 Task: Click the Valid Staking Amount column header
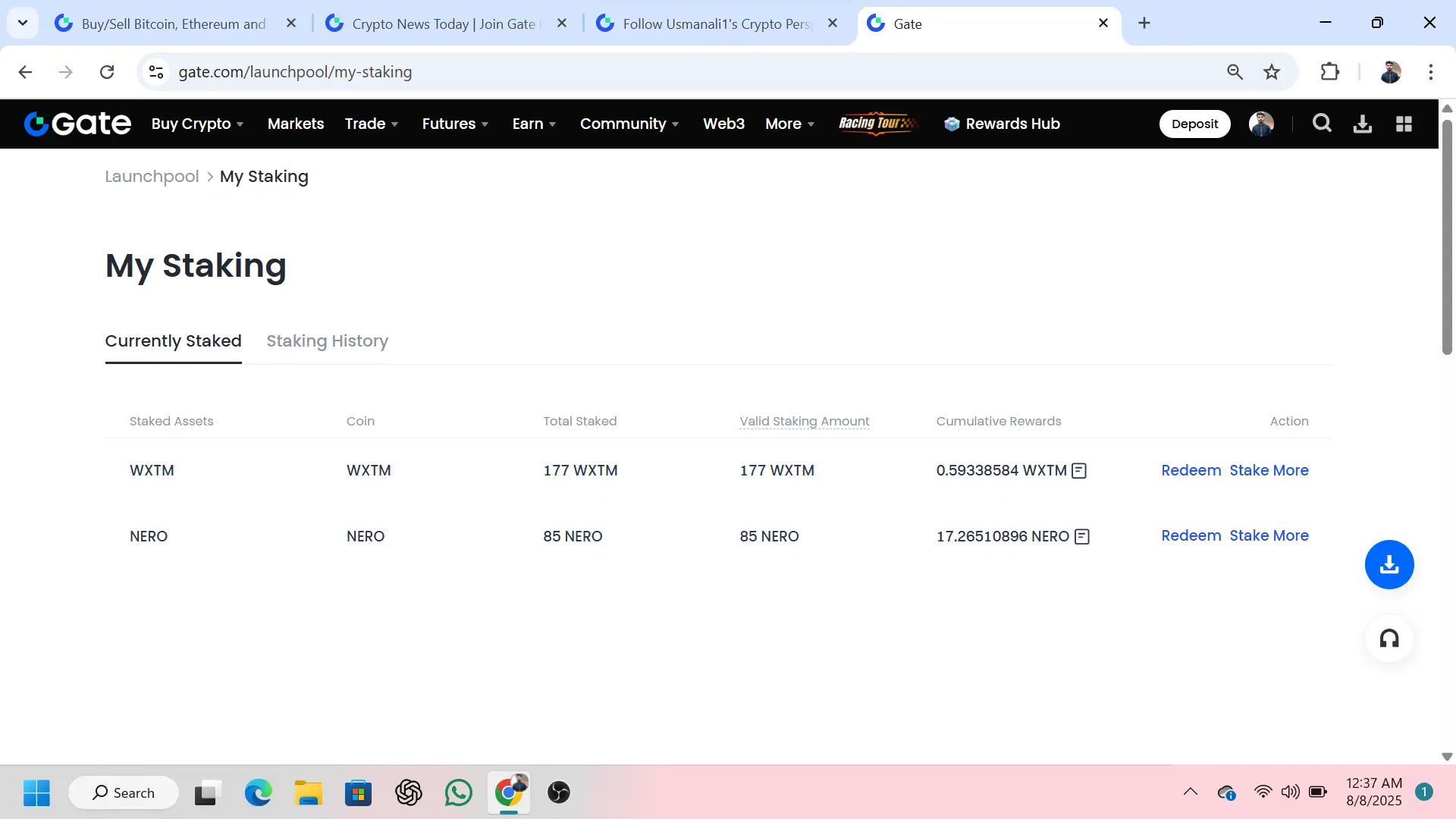pyautogui.click(x=804, y=421)
